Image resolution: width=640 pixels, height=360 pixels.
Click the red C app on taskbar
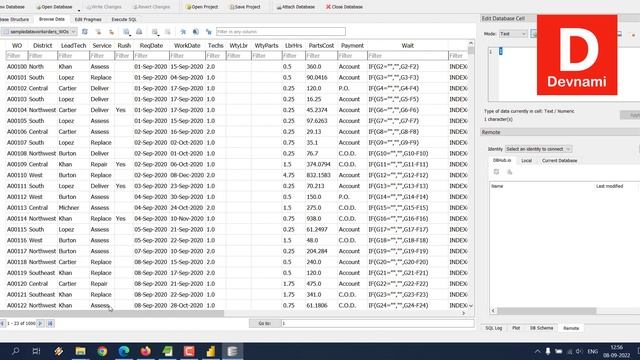[189, 351]
